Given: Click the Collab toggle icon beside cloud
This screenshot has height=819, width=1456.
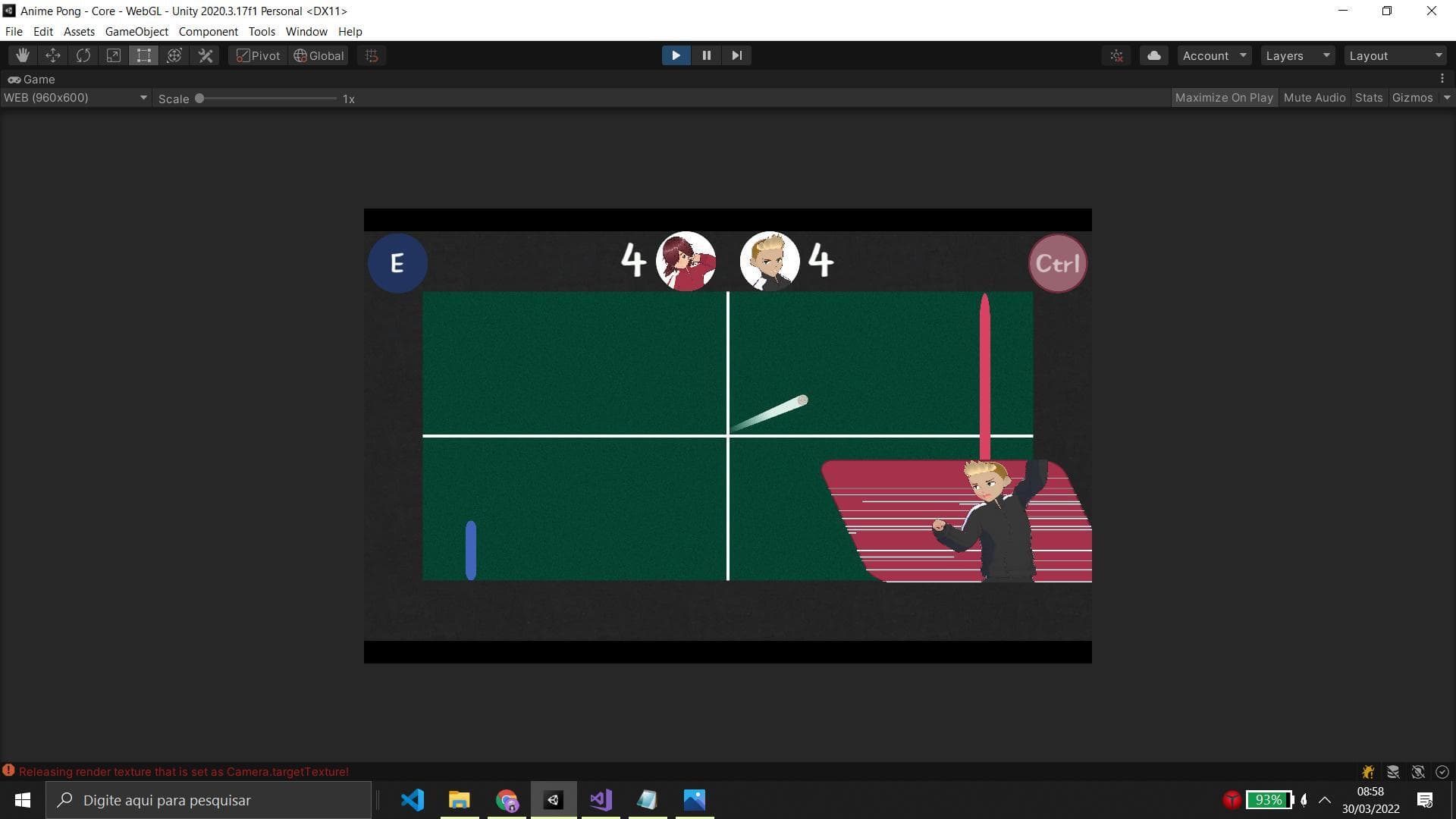Looking at the screenshot, I should click(1117, 55).
